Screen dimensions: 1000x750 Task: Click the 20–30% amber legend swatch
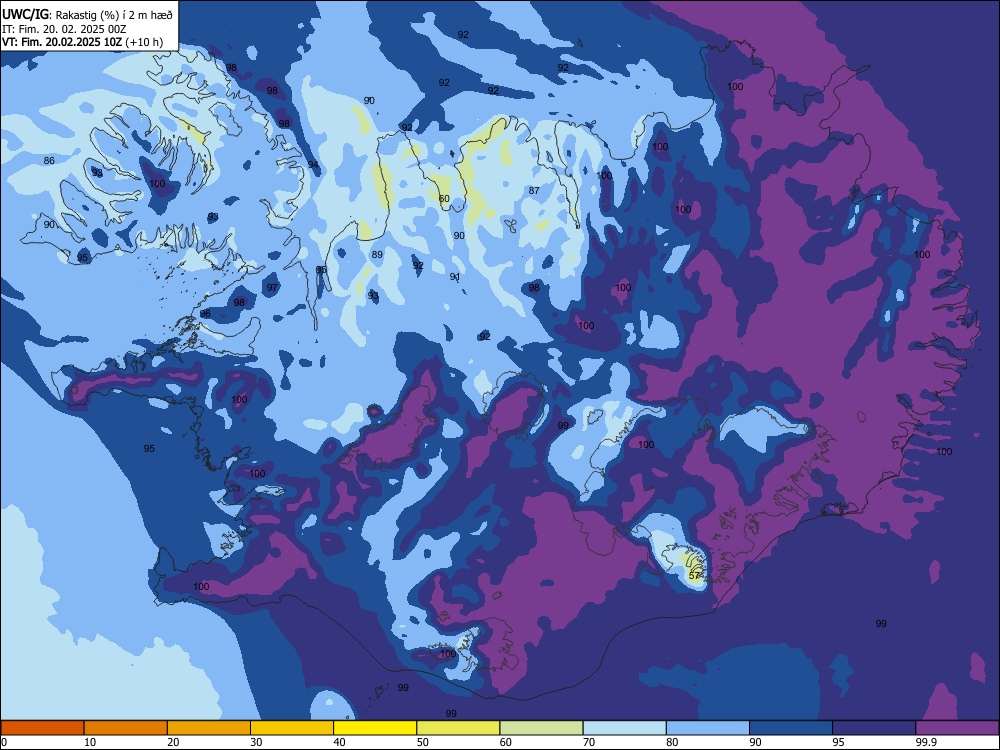pos(209,728)
